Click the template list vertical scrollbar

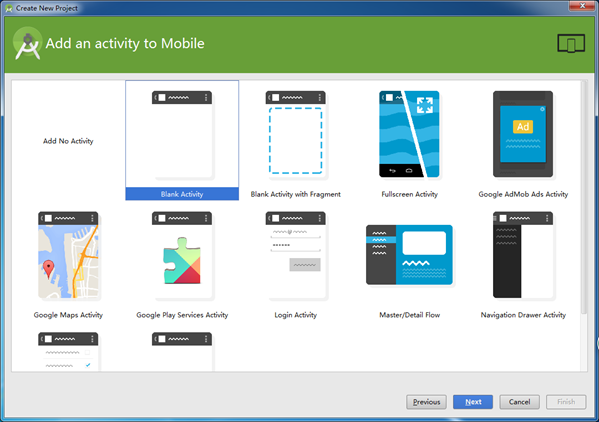(584, 197)
